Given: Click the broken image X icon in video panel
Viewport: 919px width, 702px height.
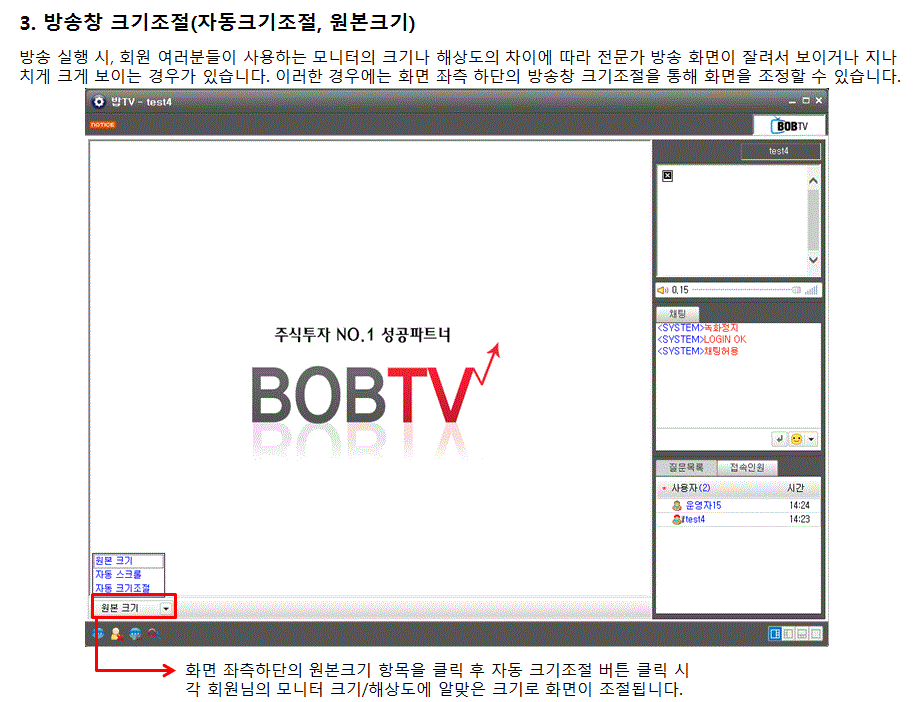Looking at the screenshot, I should (x=667, y=176).
